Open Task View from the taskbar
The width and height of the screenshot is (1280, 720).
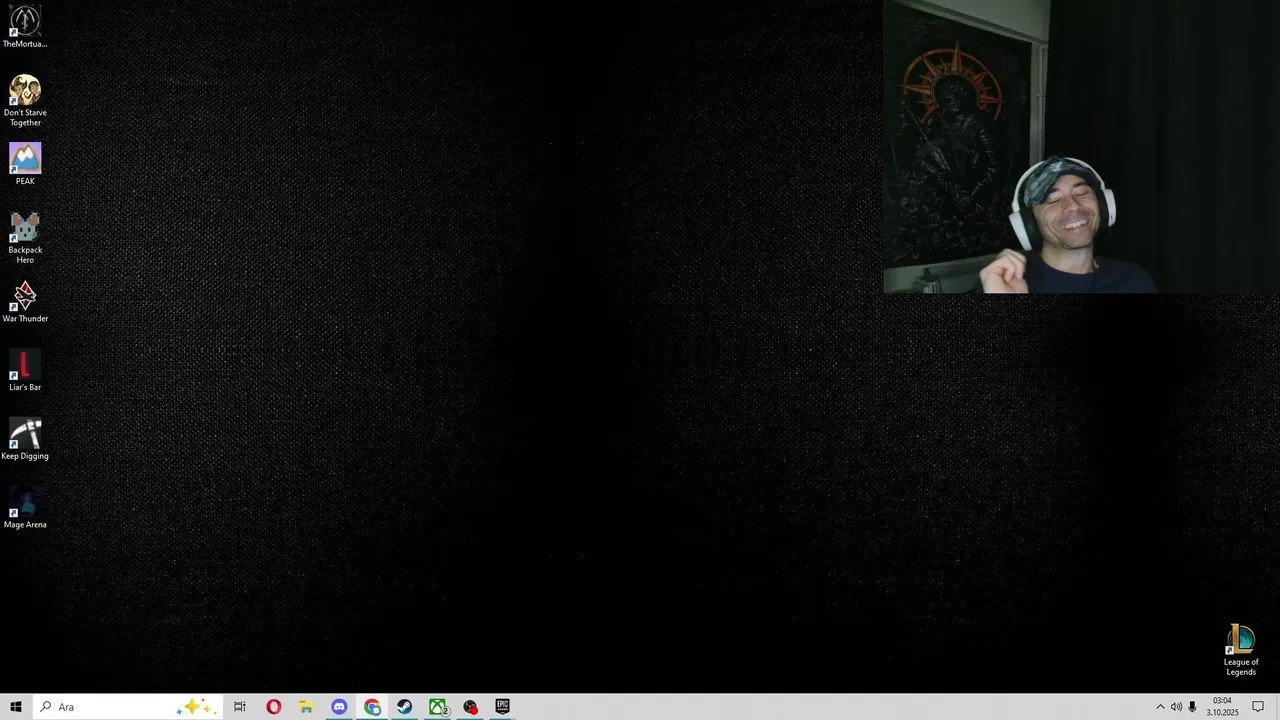[x=240, y=707]
